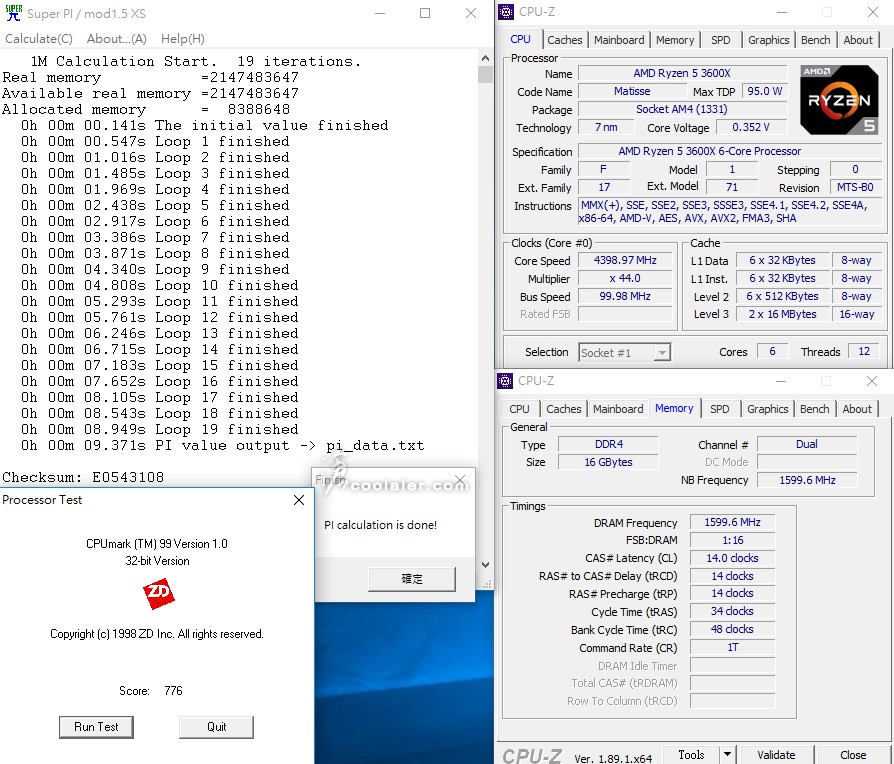Minimize the Super PI window

[x=381, y=13]
